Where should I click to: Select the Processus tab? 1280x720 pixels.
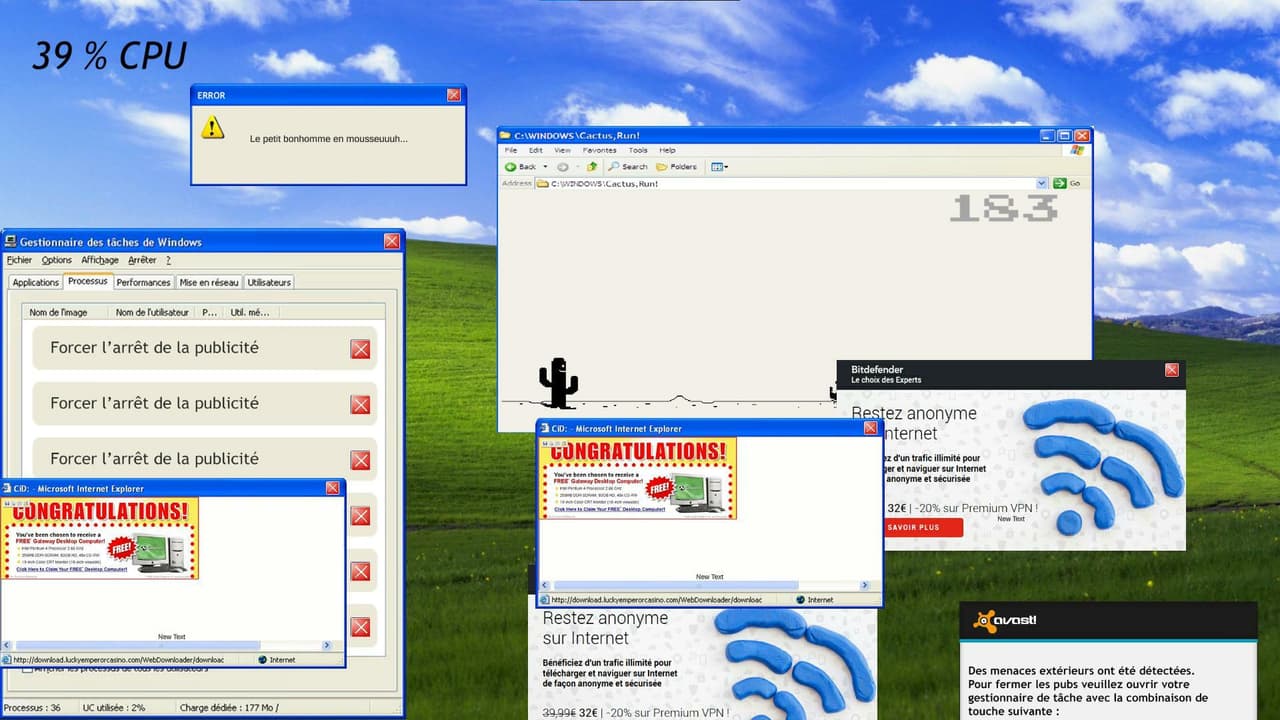(88, 281)
